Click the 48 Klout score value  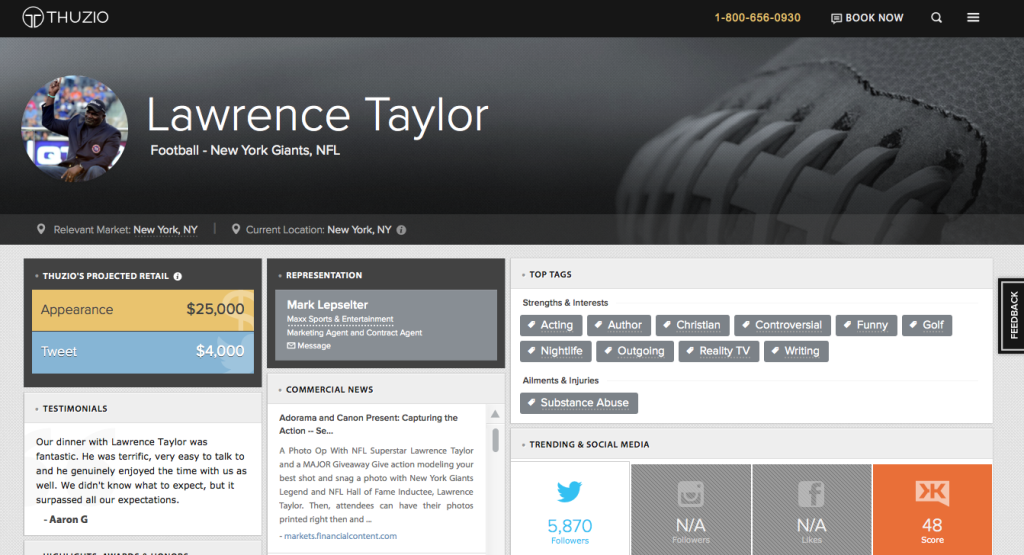[x=932, y=525]
